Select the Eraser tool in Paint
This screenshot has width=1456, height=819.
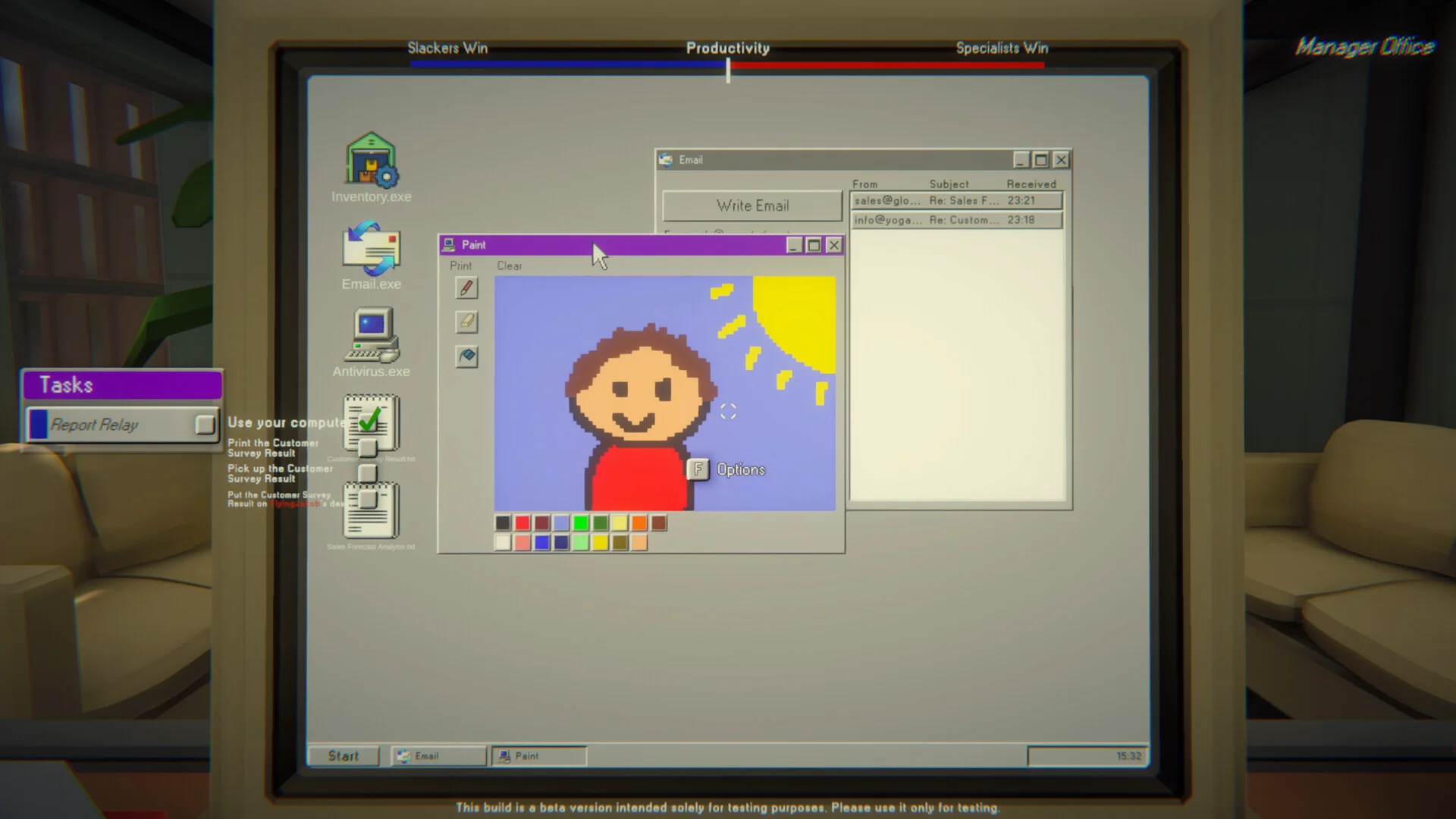pyautogui.click(x=466, y=322)
